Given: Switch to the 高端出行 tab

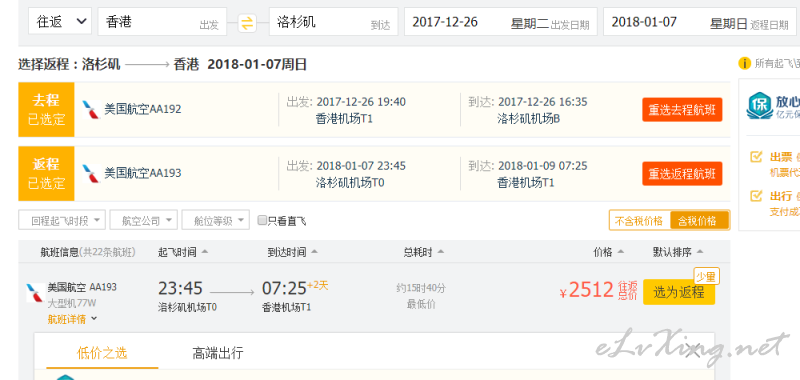Looking at the screenshot, I should pos(218,352).
